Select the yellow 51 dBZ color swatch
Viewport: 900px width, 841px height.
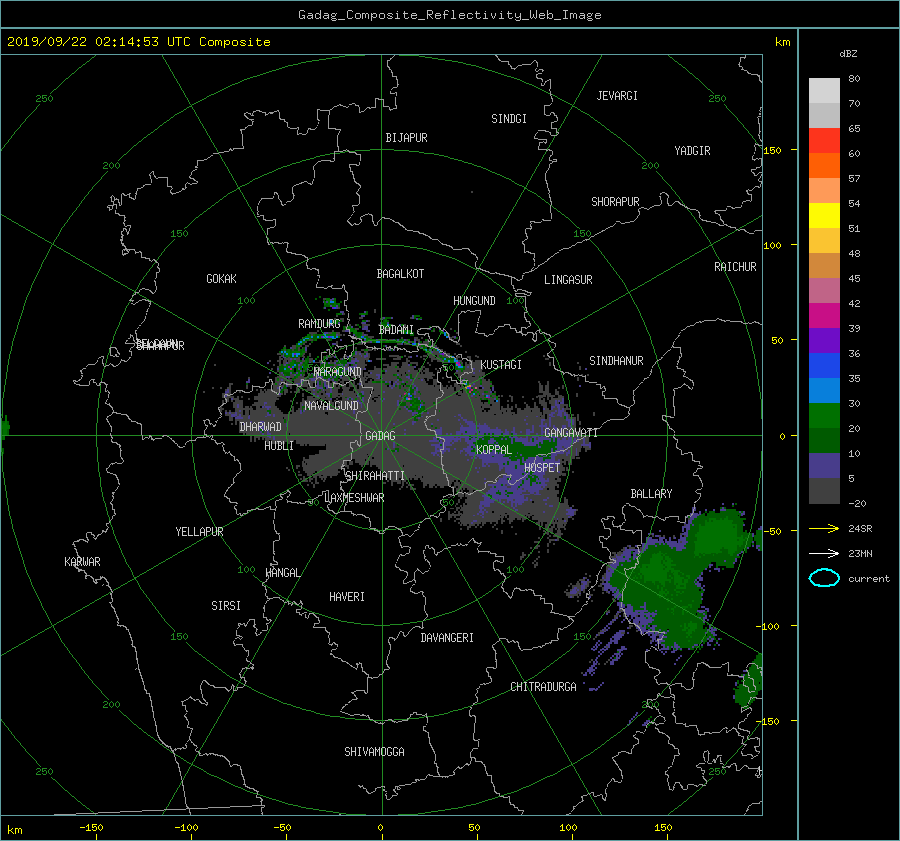pyautogui.click(x=824, y=216)
